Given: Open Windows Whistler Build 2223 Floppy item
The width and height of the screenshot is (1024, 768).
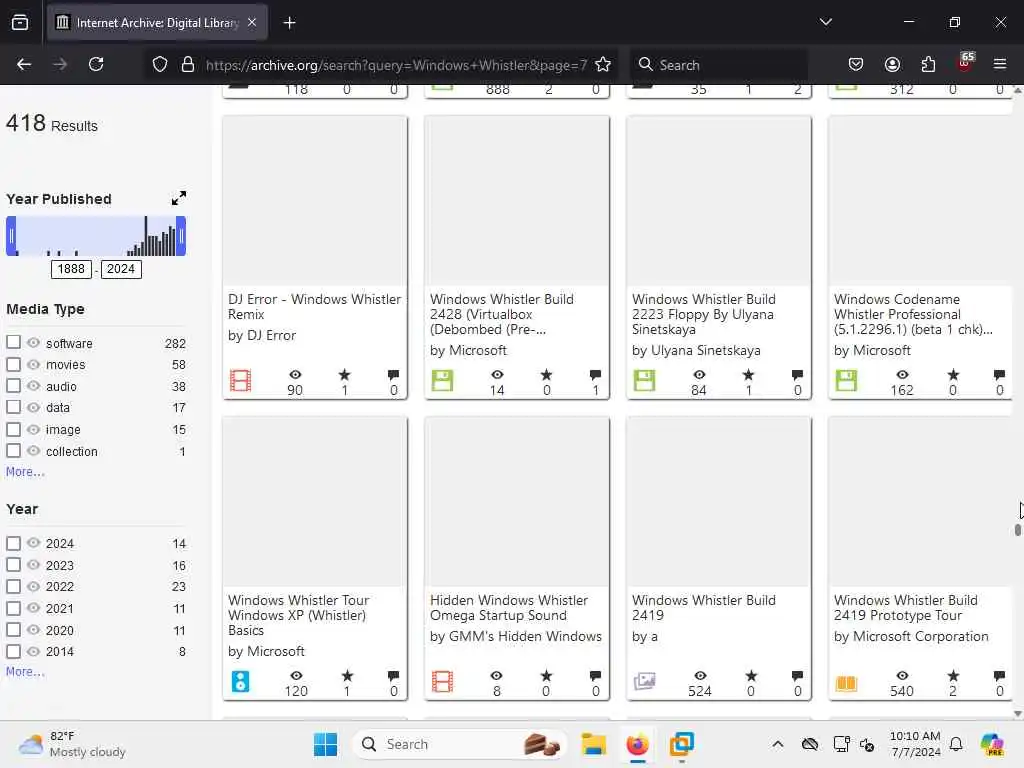Looking at the screenshot, I should click(703, 314).
